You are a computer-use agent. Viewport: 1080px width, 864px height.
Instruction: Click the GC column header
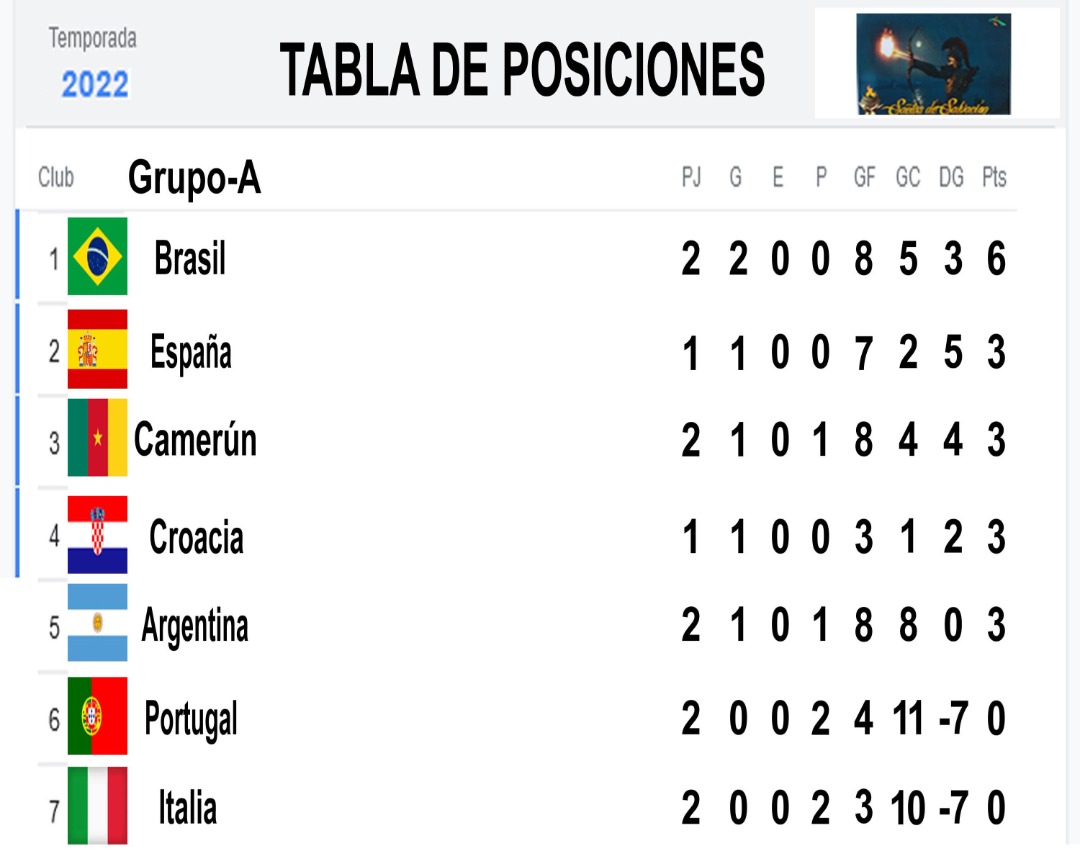[x=908, y=178]
